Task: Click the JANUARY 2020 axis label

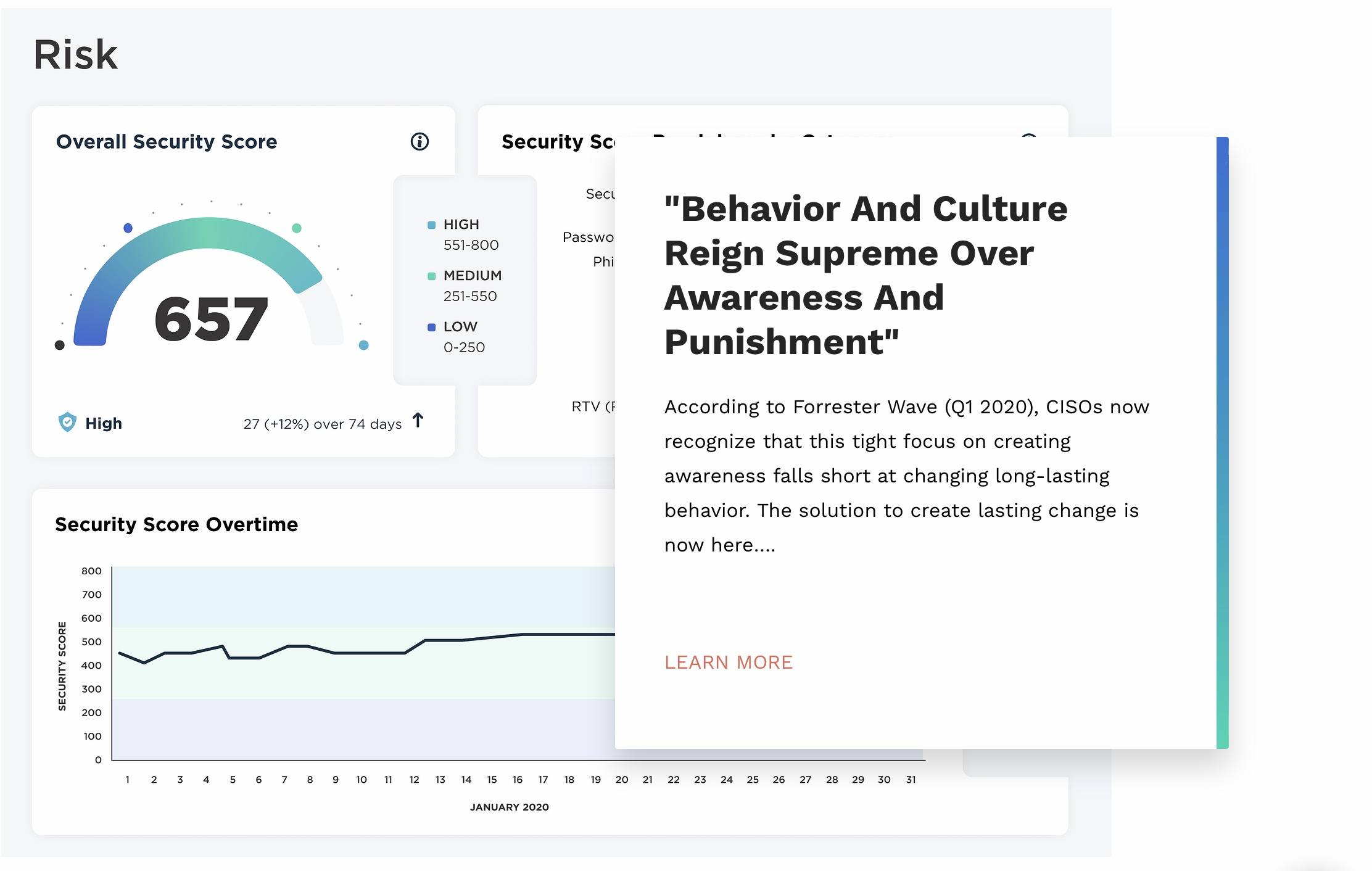Action: pos(509,807)
